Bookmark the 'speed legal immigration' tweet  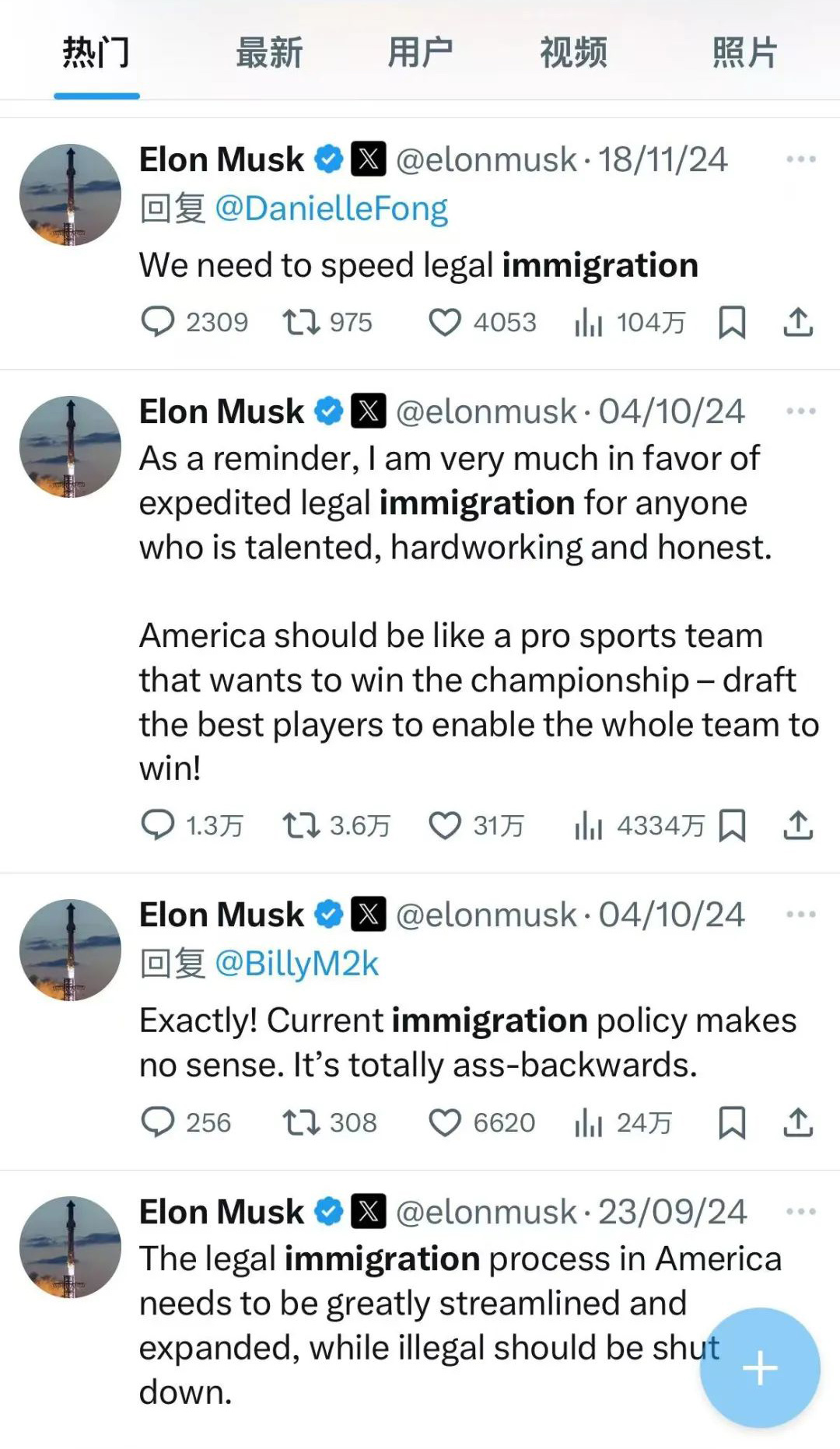coord(732,322)
